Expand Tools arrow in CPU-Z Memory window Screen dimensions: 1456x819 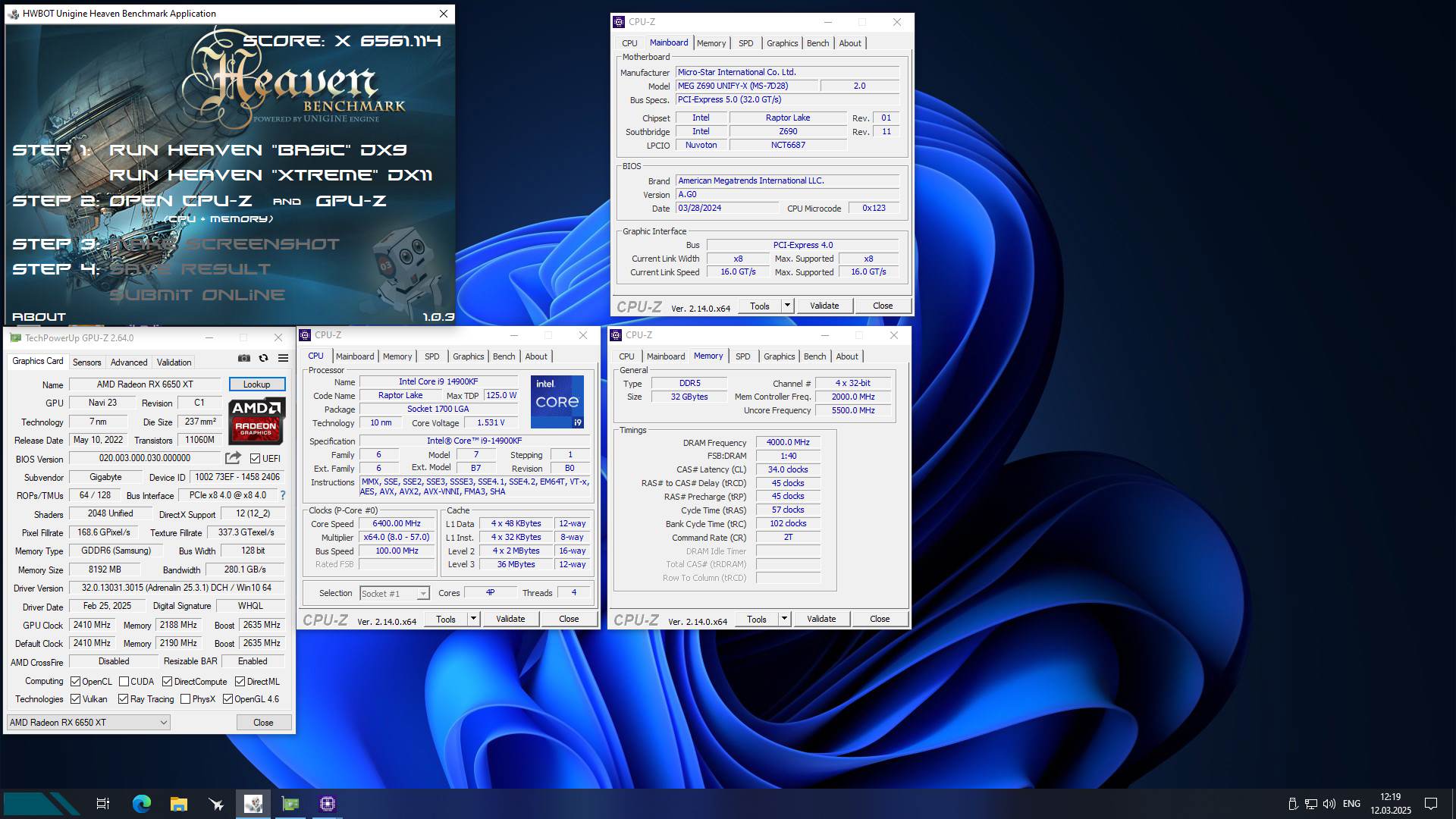coord(784,620)
